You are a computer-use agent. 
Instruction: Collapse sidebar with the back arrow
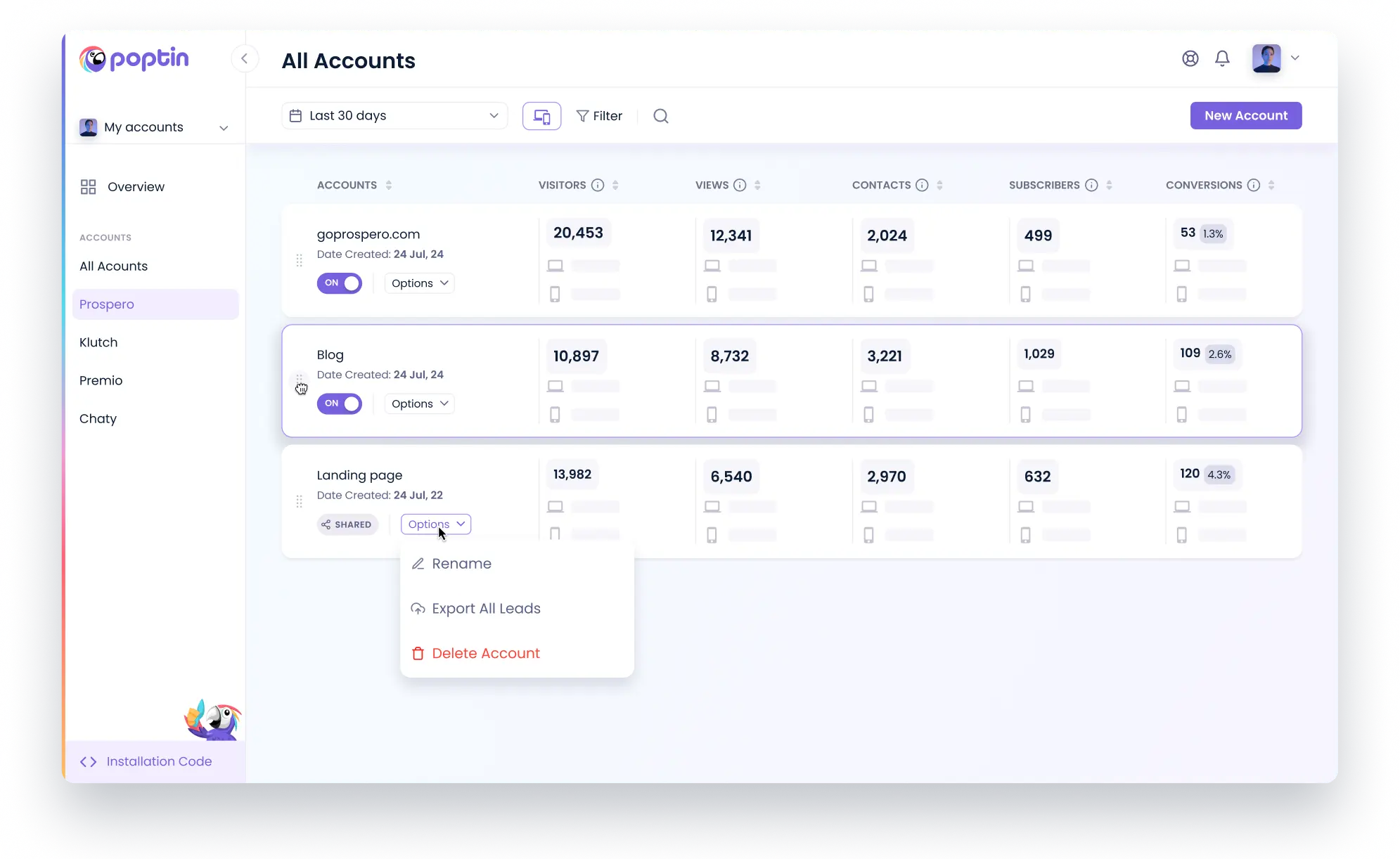click(245, 58)
